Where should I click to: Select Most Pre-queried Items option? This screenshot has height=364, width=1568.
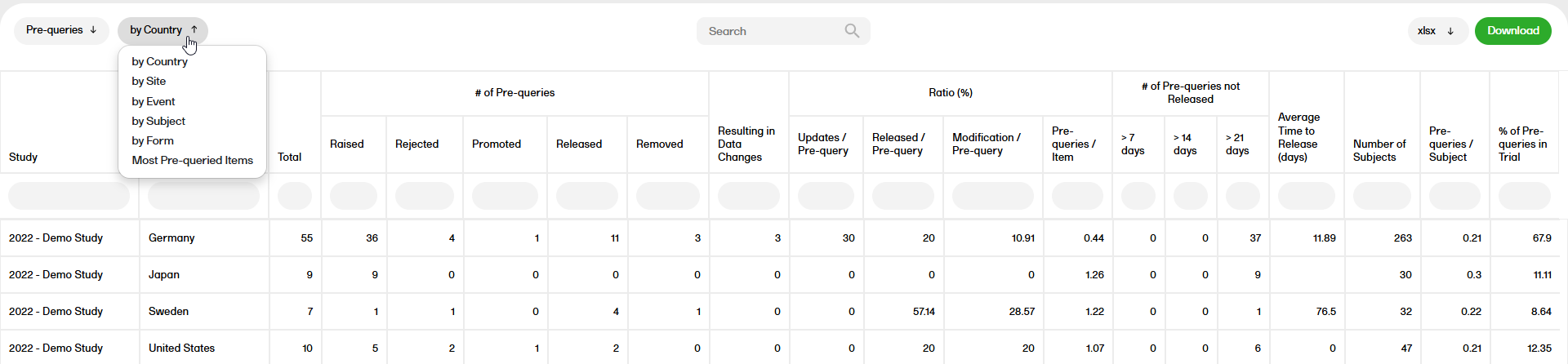click(x=192, y=161)
